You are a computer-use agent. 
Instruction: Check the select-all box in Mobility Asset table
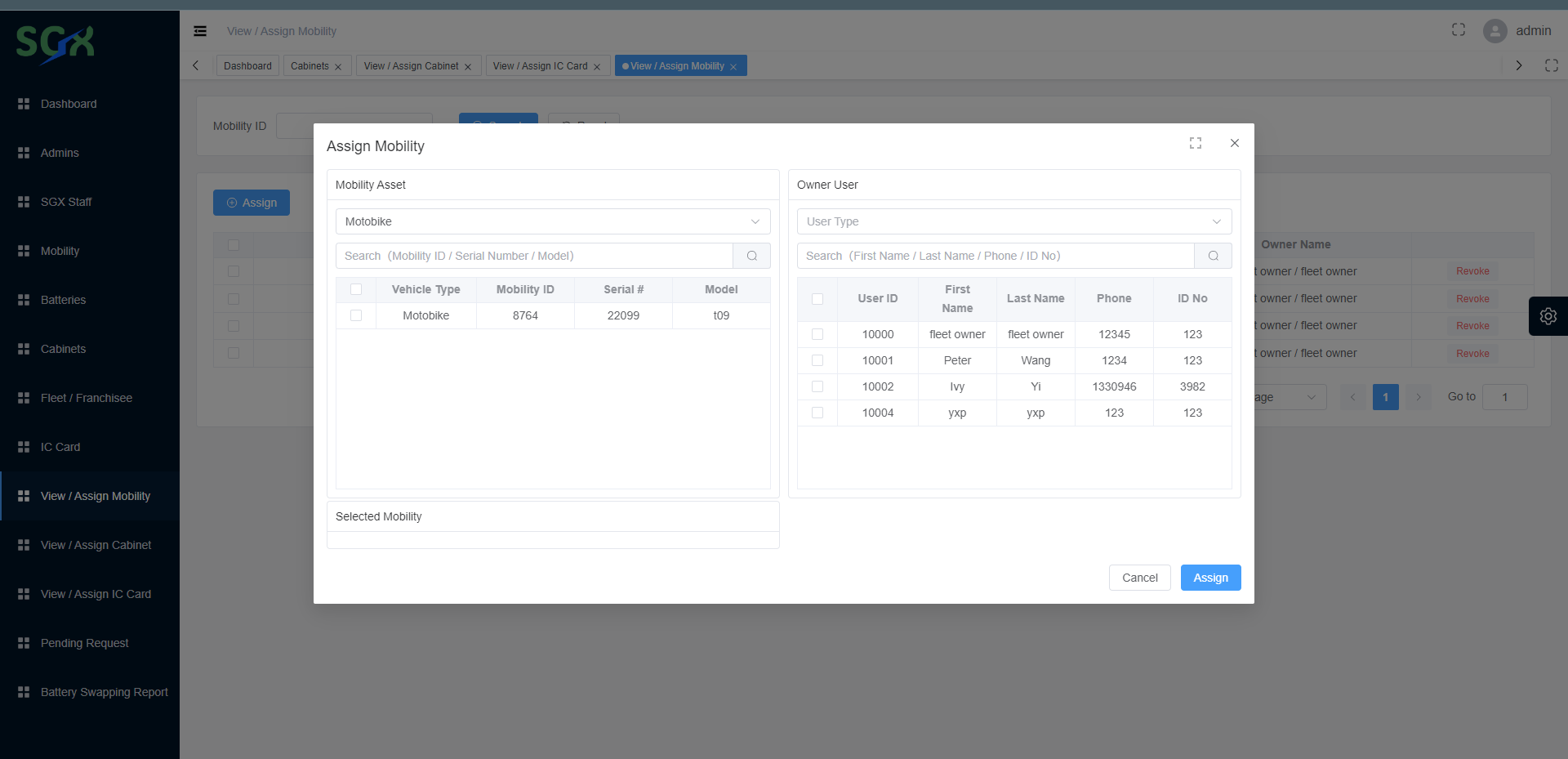356,289
